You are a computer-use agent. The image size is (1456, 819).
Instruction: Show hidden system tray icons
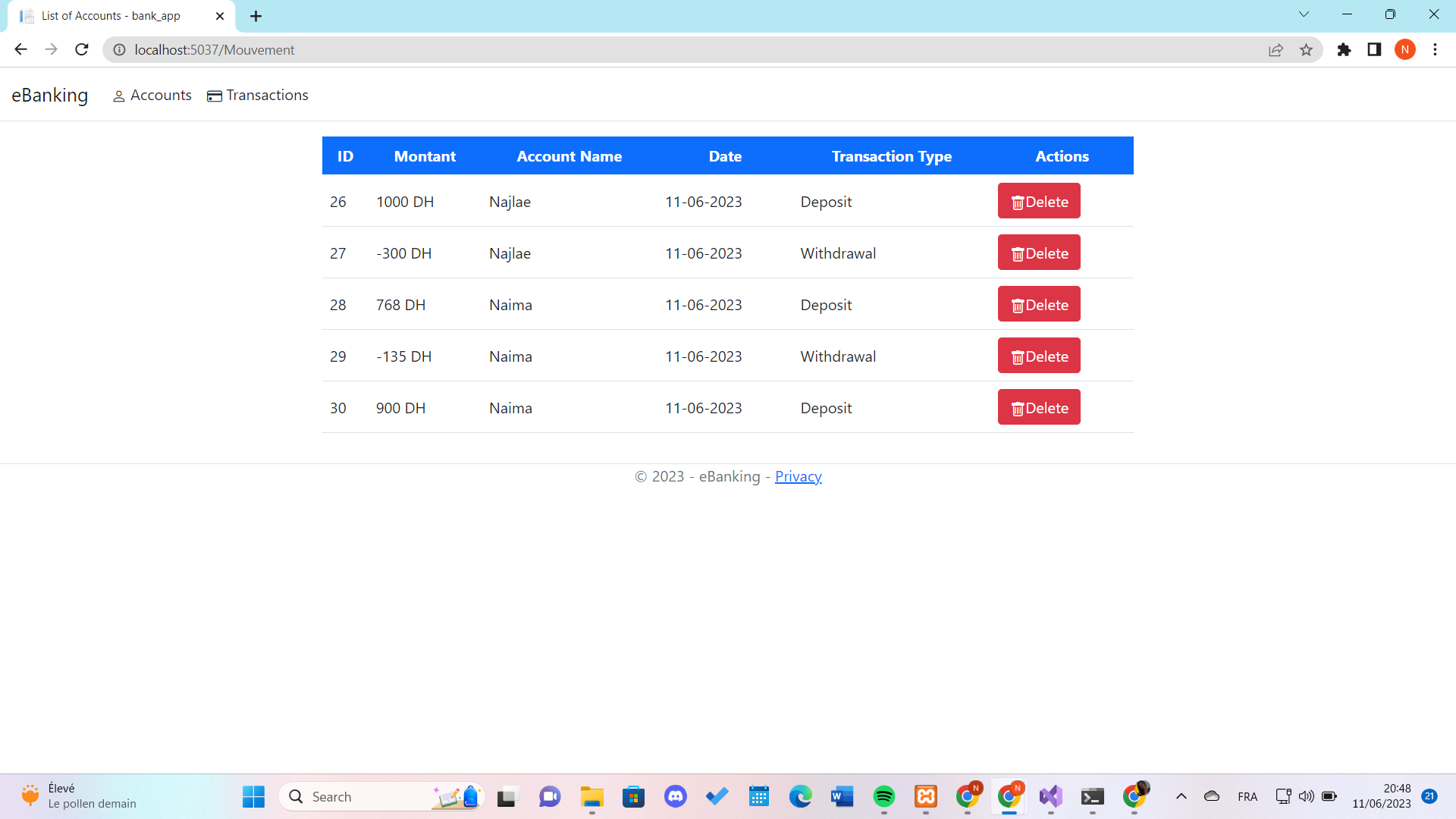1181,796
